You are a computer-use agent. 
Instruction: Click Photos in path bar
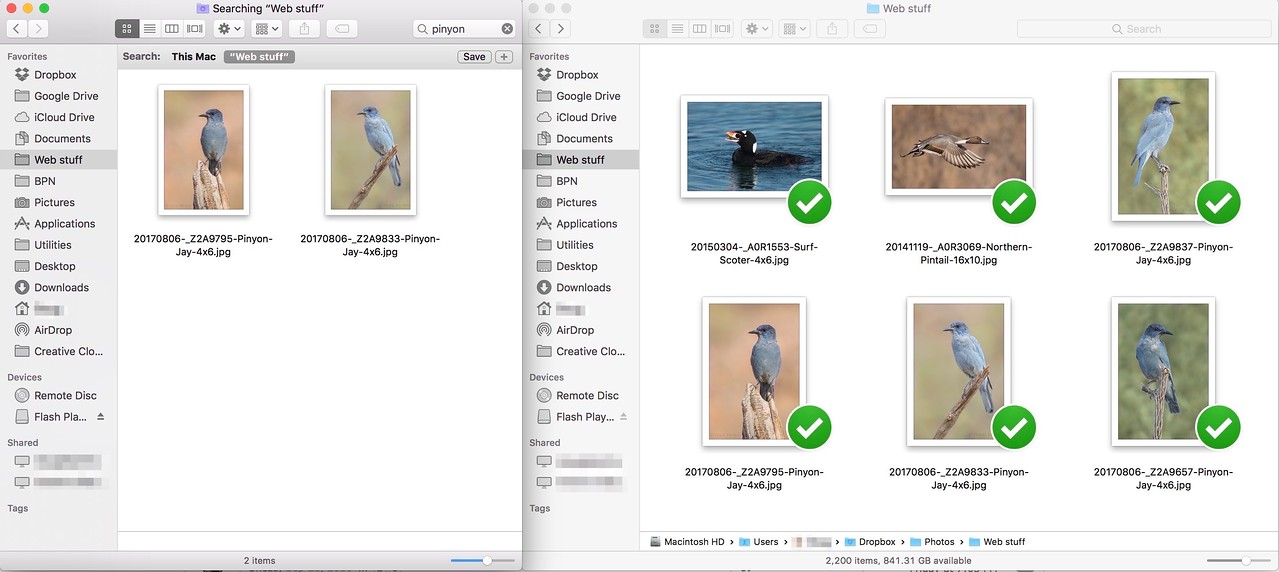pyautogui.click(x=932, y=542)
